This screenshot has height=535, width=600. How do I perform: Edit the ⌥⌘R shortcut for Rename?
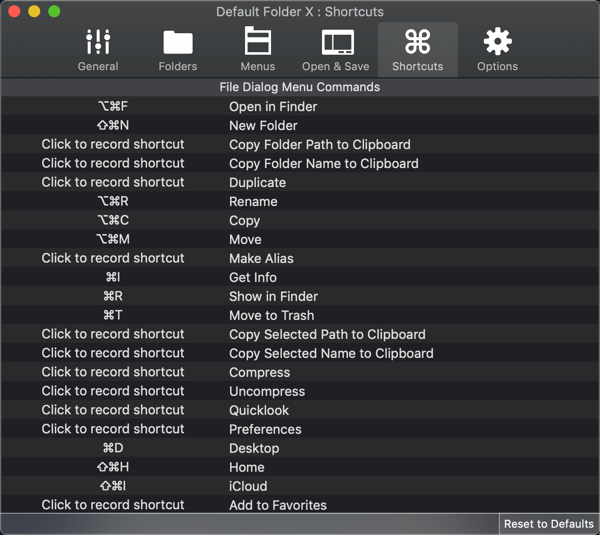pyautogui.click(x=113, y=201)
